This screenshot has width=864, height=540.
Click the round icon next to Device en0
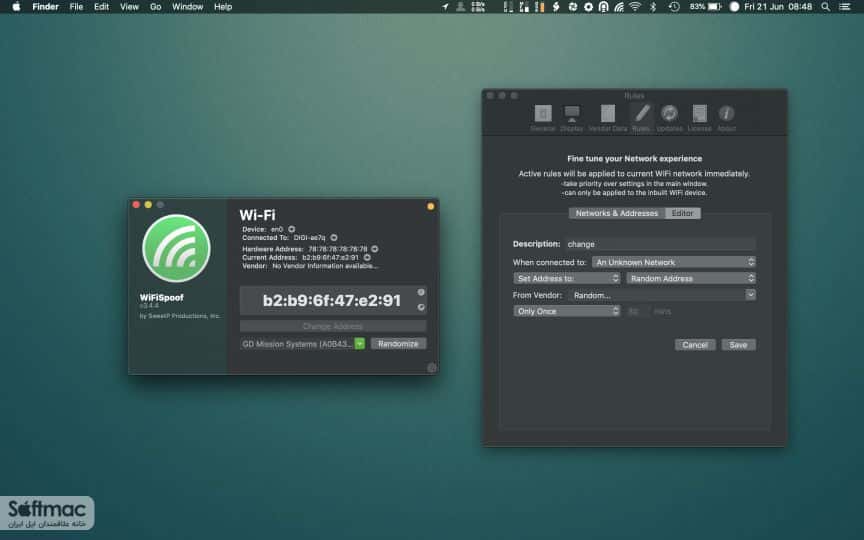click(x=291, y=229)
